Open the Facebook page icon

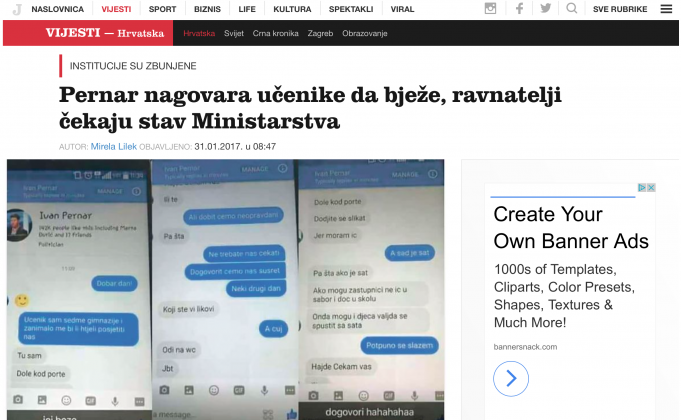[x=519, y=8]
